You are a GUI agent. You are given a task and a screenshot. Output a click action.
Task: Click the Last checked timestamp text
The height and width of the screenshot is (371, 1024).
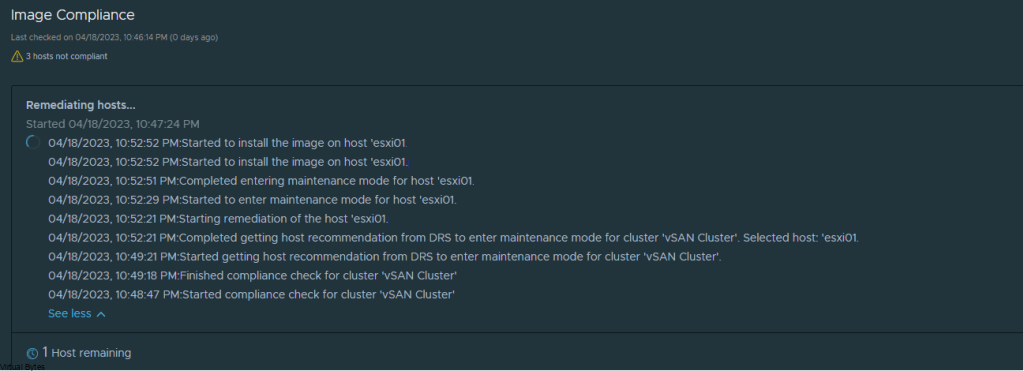114,38
